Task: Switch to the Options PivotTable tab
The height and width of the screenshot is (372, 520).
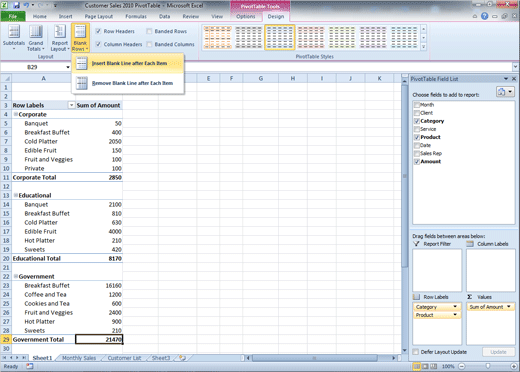Action: (x=246, y=16)
